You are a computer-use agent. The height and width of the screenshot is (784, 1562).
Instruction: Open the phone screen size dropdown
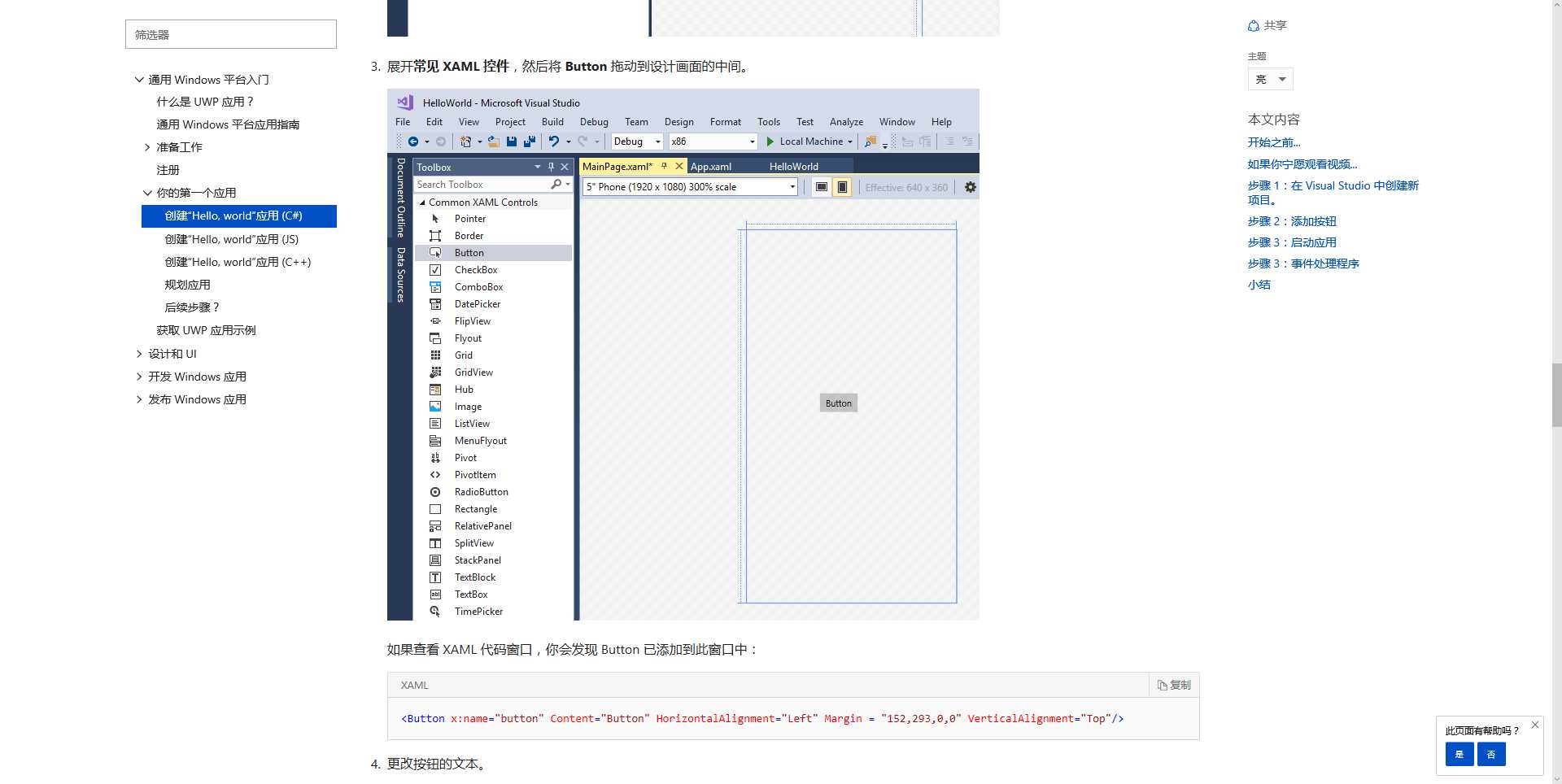pyautogui.click(x=691, y=187)
